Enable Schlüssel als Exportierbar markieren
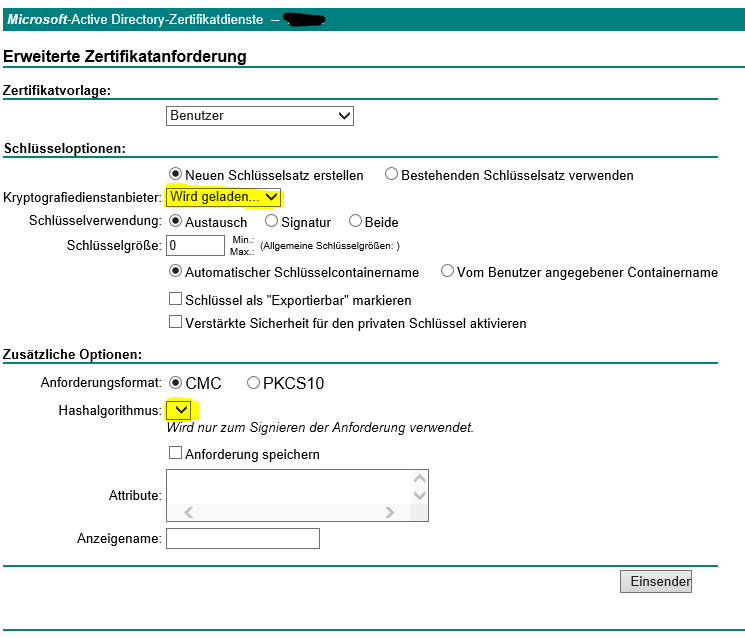Viewport: 745px width, 638px height. pos(175,299)
